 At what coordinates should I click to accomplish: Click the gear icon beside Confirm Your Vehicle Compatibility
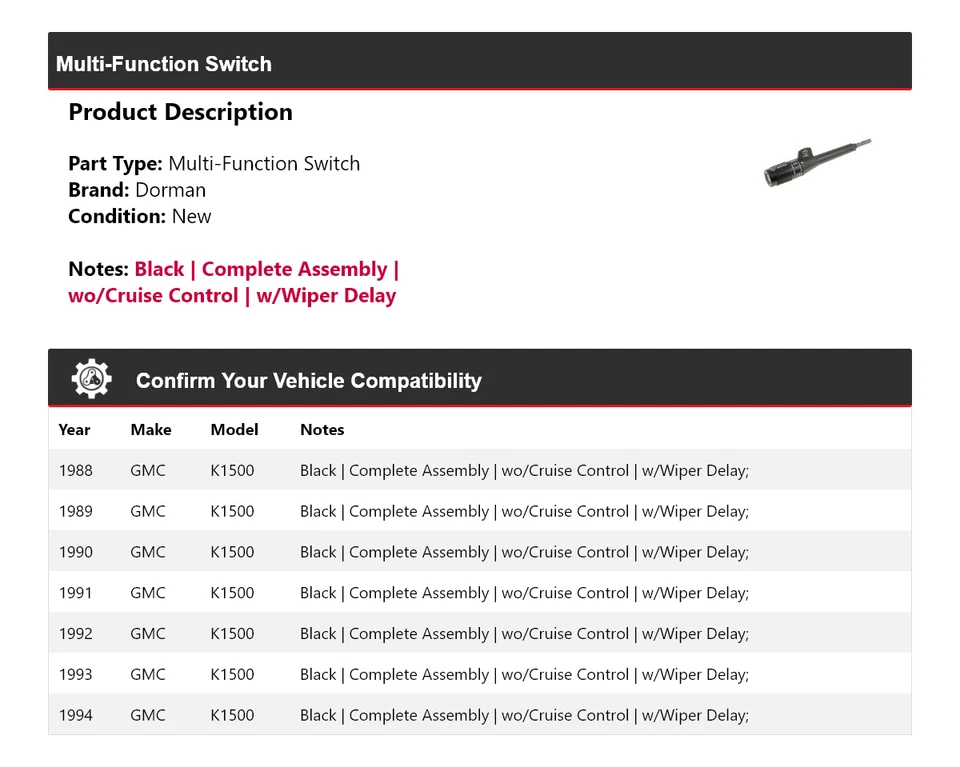click(91, 380)
